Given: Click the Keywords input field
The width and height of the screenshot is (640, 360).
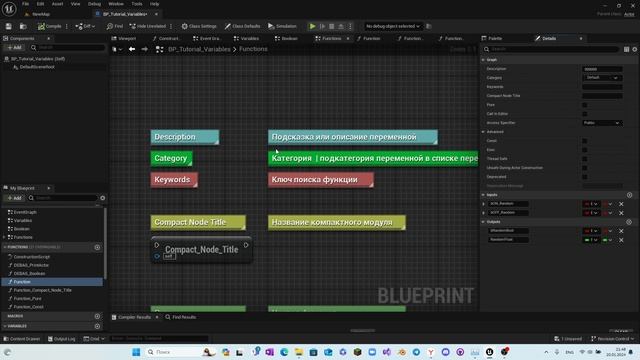Looking at the screenshot, I should [x=602, y=87].
